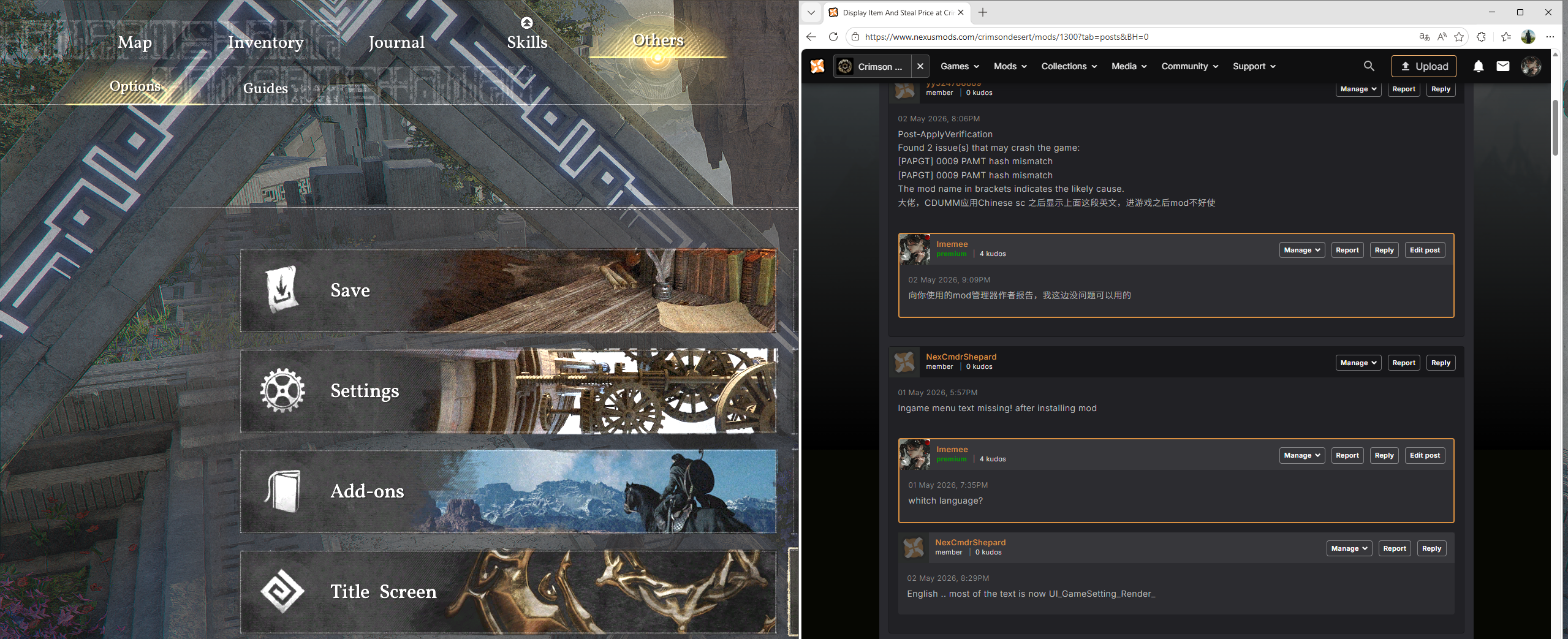Expand the Mods dropdown
This screenshot has height=639, width=1568.
1010,66
